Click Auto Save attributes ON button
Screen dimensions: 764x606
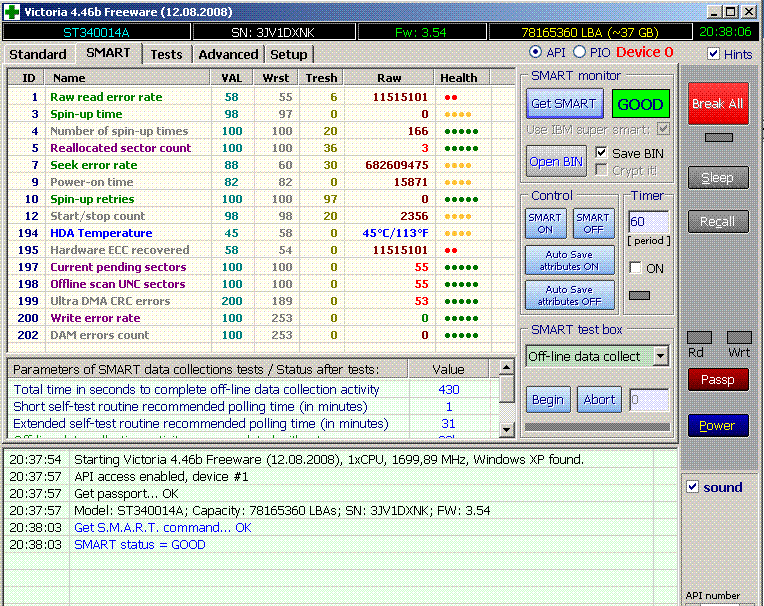coord(569,261)
